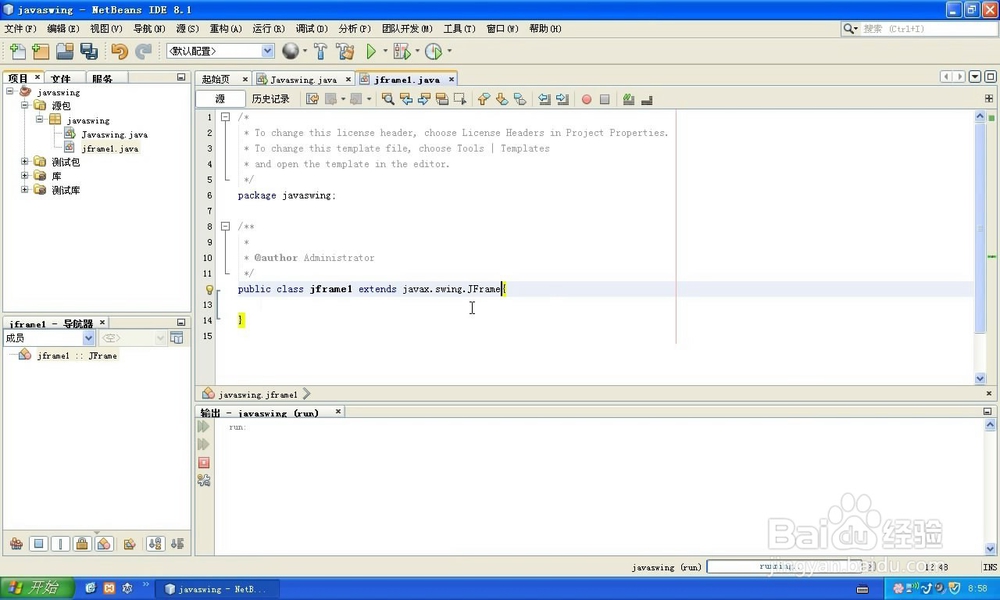Collapse the javaswing project node

10,91
